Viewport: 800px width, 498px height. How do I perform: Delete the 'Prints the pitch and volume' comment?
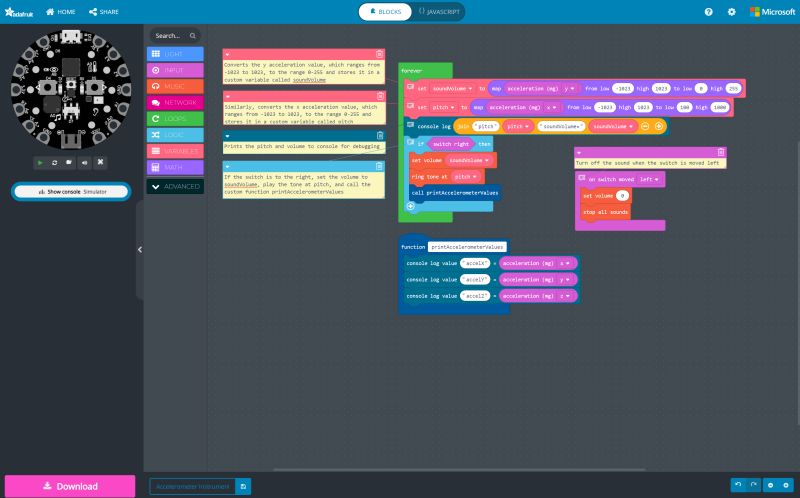[x=380, y=135]
